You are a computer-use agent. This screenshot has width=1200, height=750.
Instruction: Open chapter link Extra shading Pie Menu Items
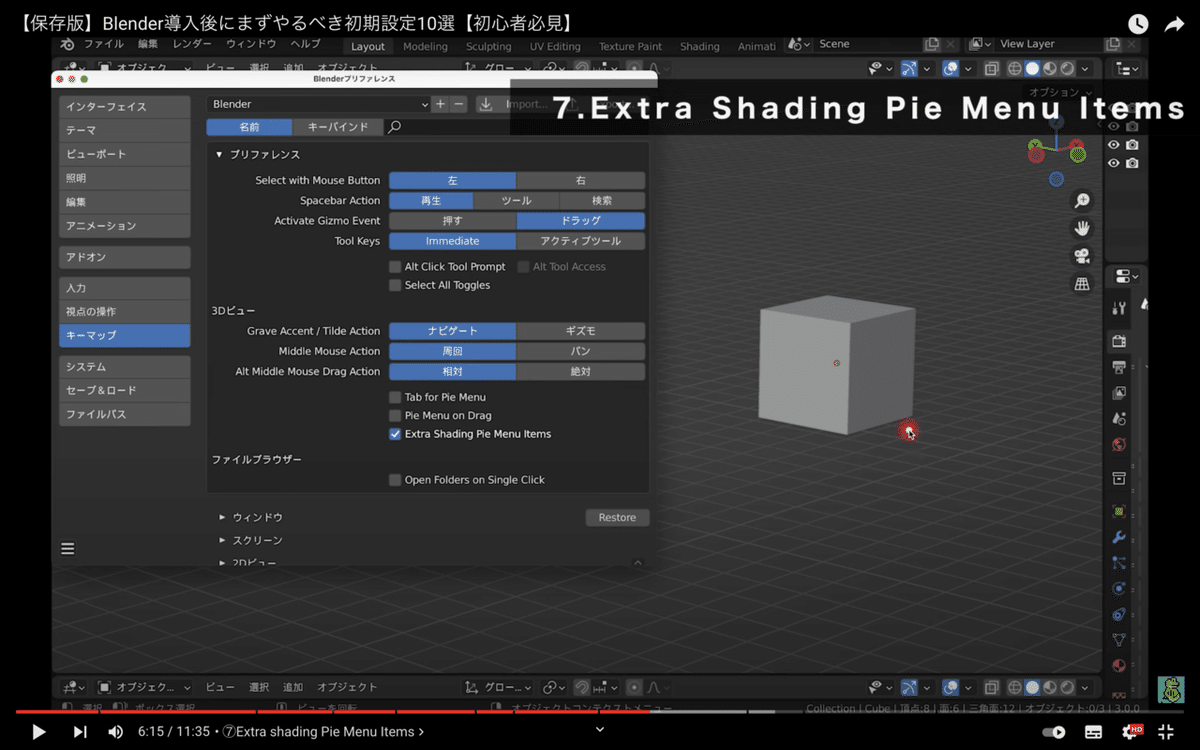(x=322, y=732)
